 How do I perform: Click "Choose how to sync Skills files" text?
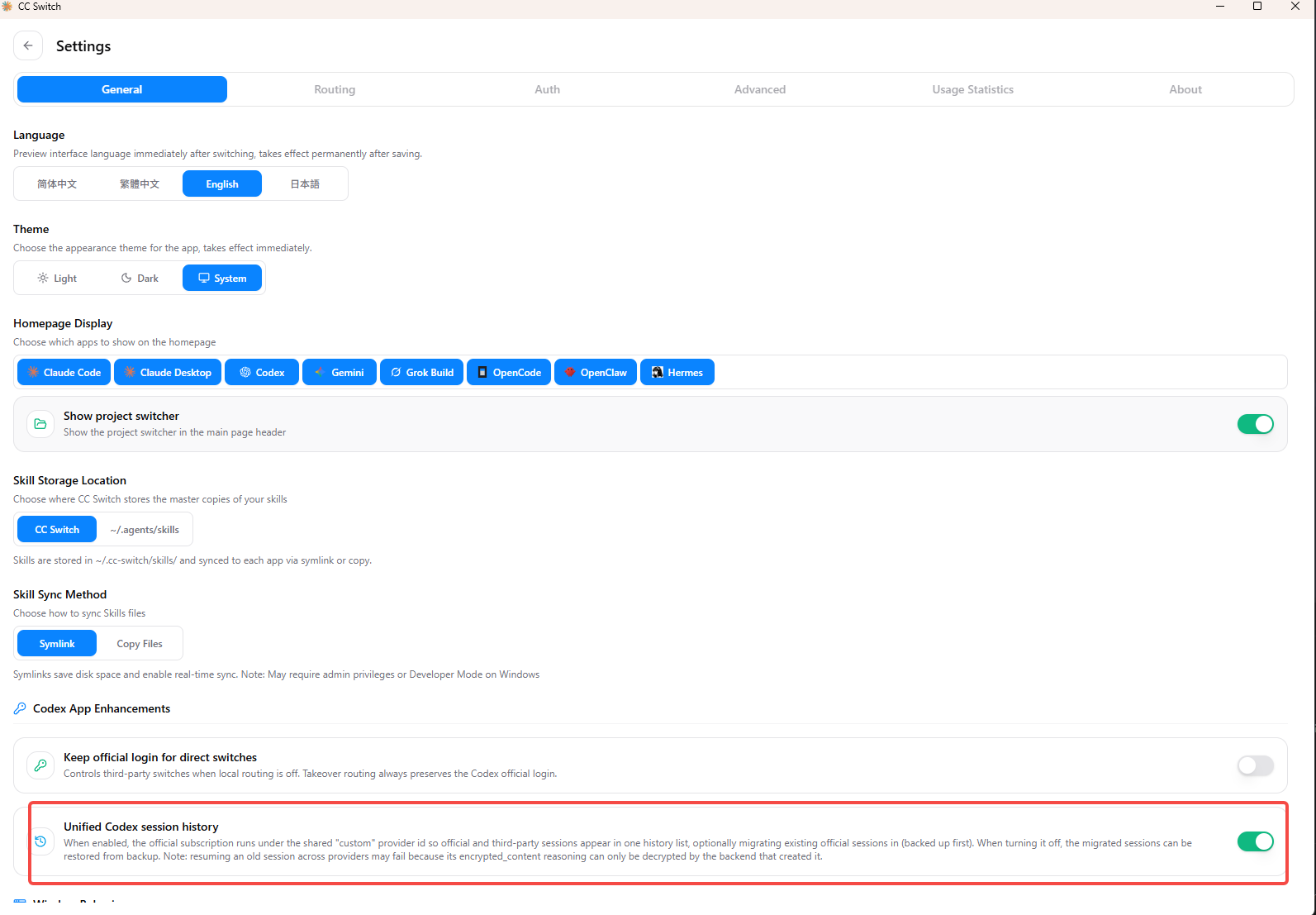(79, 613)
